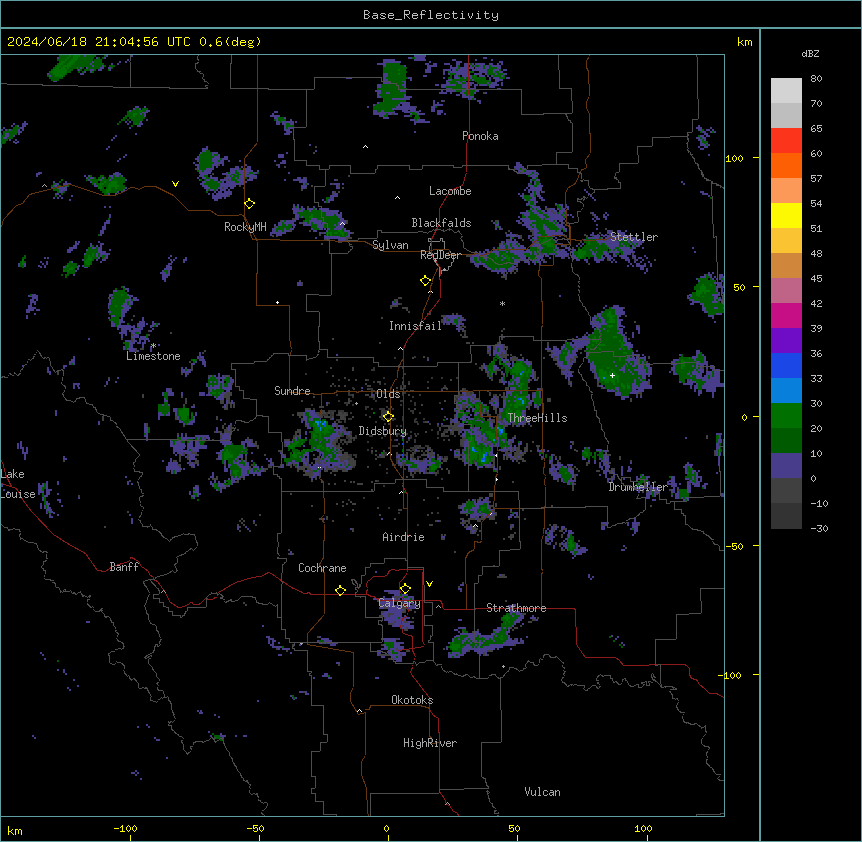Viewport: 862px width, 842px height.
Task: Click the Blackfalds label
Action: point(441,223)
